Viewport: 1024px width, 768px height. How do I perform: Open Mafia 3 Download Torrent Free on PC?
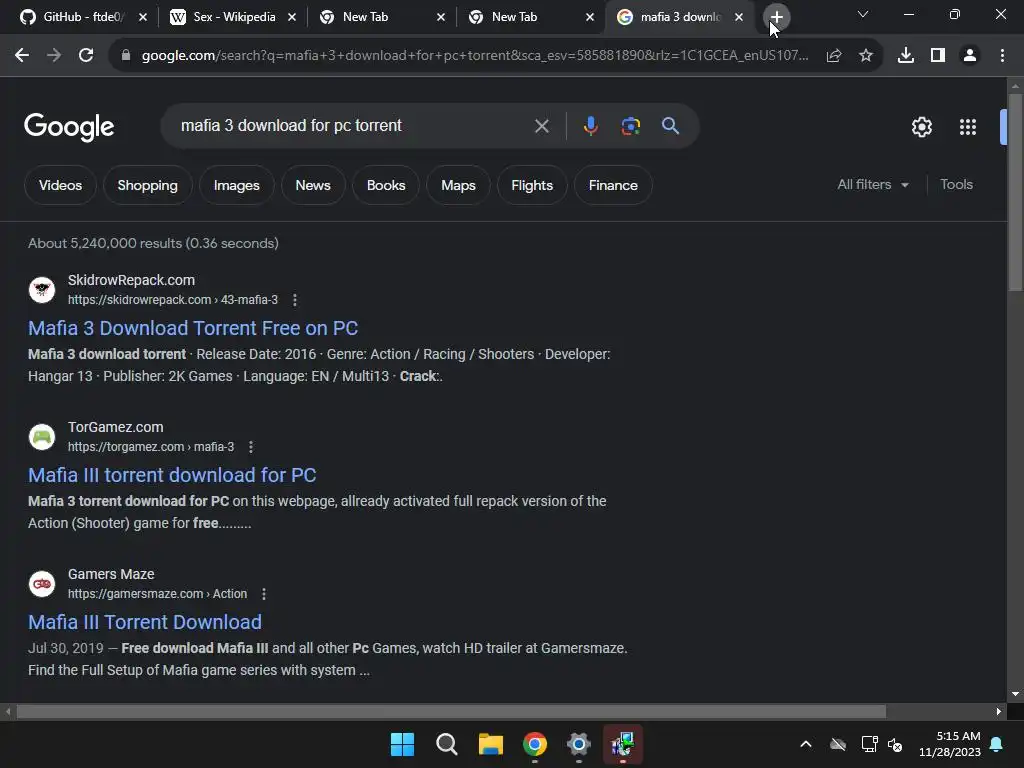tap(193, 328)
